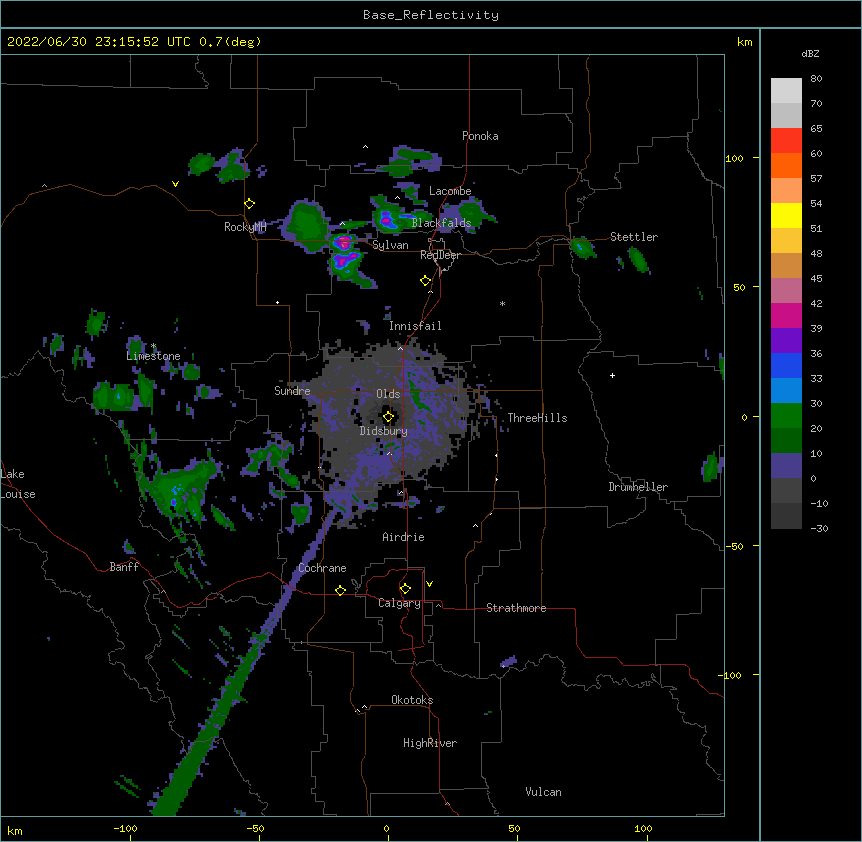Select the -100 tick on the right km axis
The image size is (862, 842).
731,675
